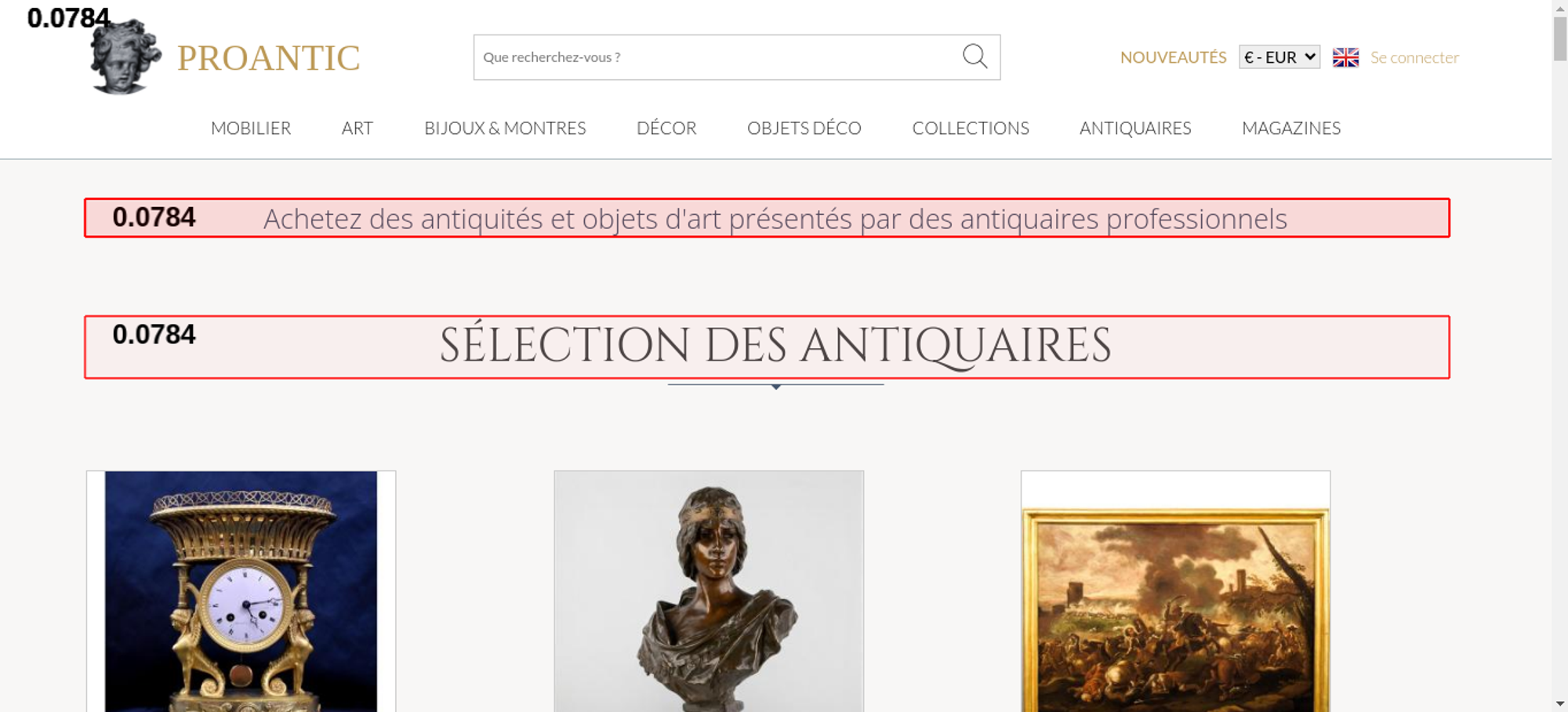Open the ART menu

coord(357,128)
